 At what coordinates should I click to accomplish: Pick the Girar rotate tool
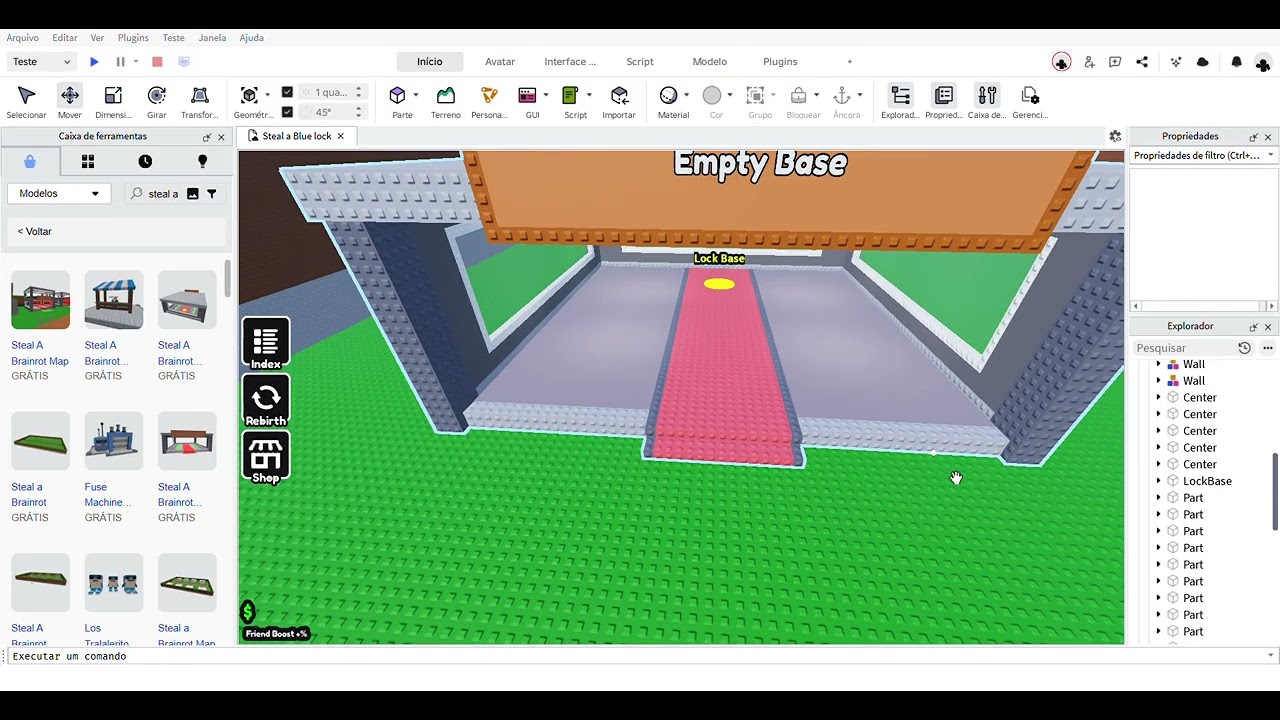(x=157, y=102)
